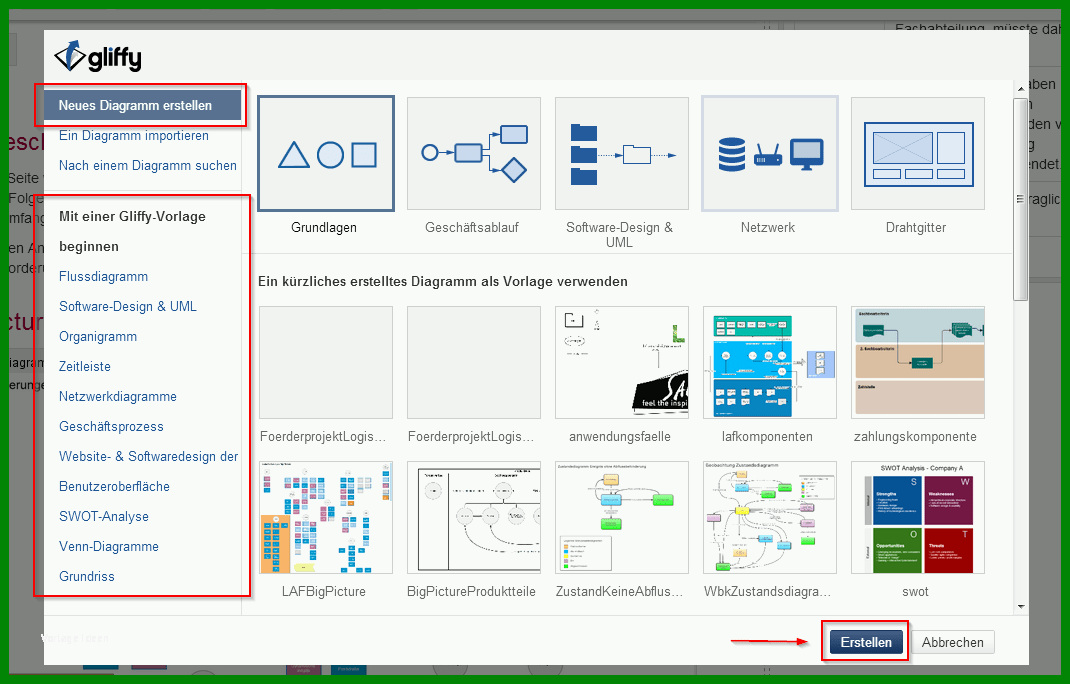Open Nach einem Diagramm suchen

(x=147, y=165)
